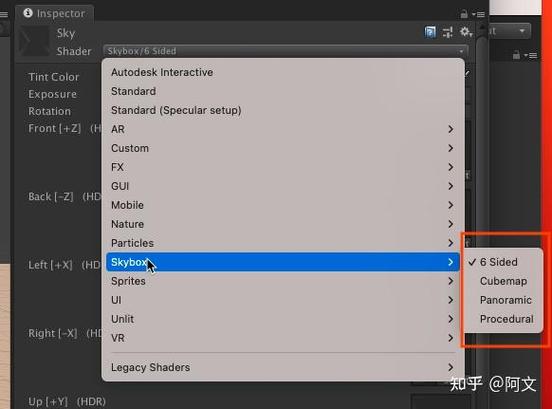
Task: Open the dropdown in the top-right toolbar
Action: coord(509,32)
